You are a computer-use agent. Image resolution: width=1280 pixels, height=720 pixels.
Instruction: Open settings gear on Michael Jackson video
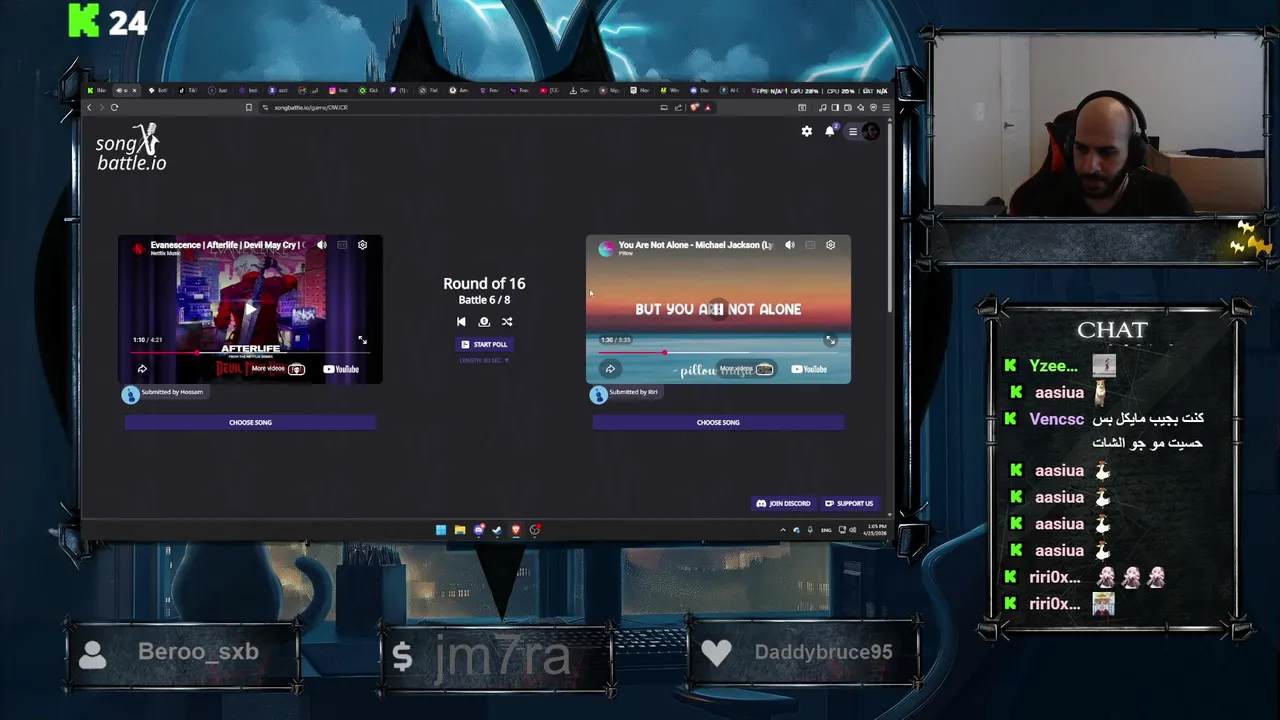coord(830,245)
